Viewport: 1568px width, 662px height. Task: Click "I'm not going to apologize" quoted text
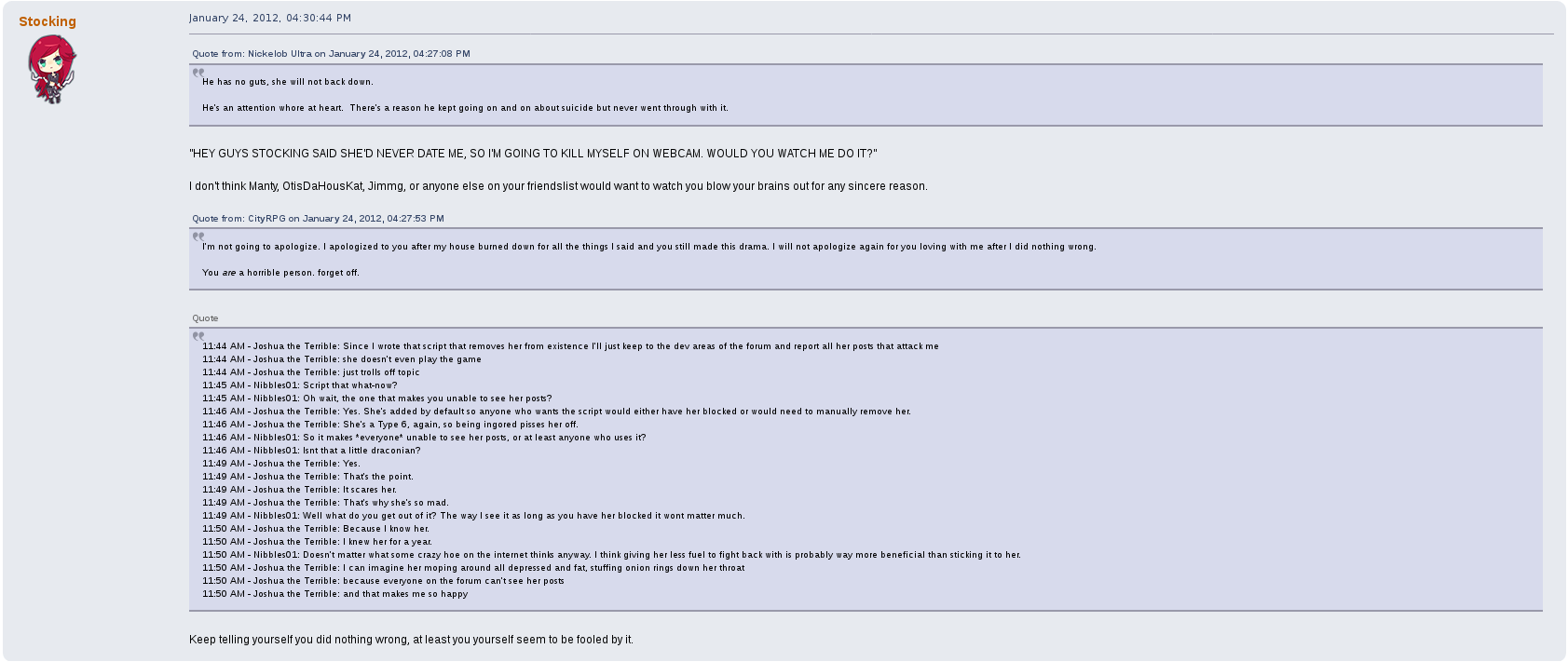point(648,247)
